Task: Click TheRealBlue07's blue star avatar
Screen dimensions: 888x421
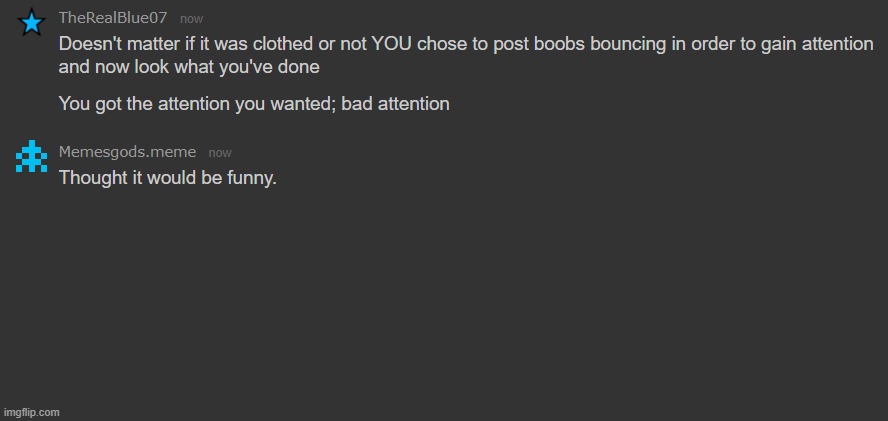Action: tap(32, 22)
